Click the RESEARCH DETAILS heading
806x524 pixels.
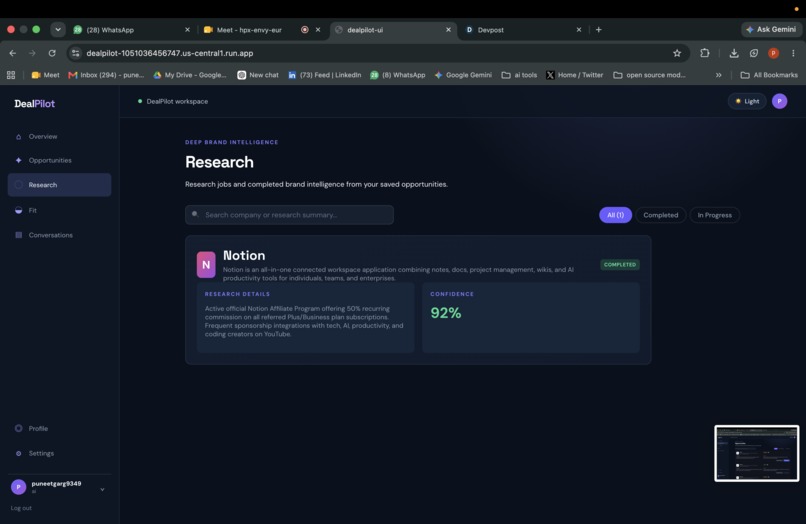(x=237, y=294)
